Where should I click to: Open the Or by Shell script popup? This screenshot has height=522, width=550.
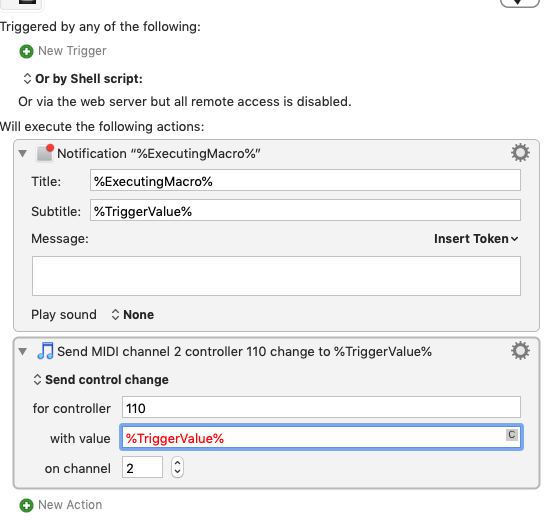click(x=82, y=79)
